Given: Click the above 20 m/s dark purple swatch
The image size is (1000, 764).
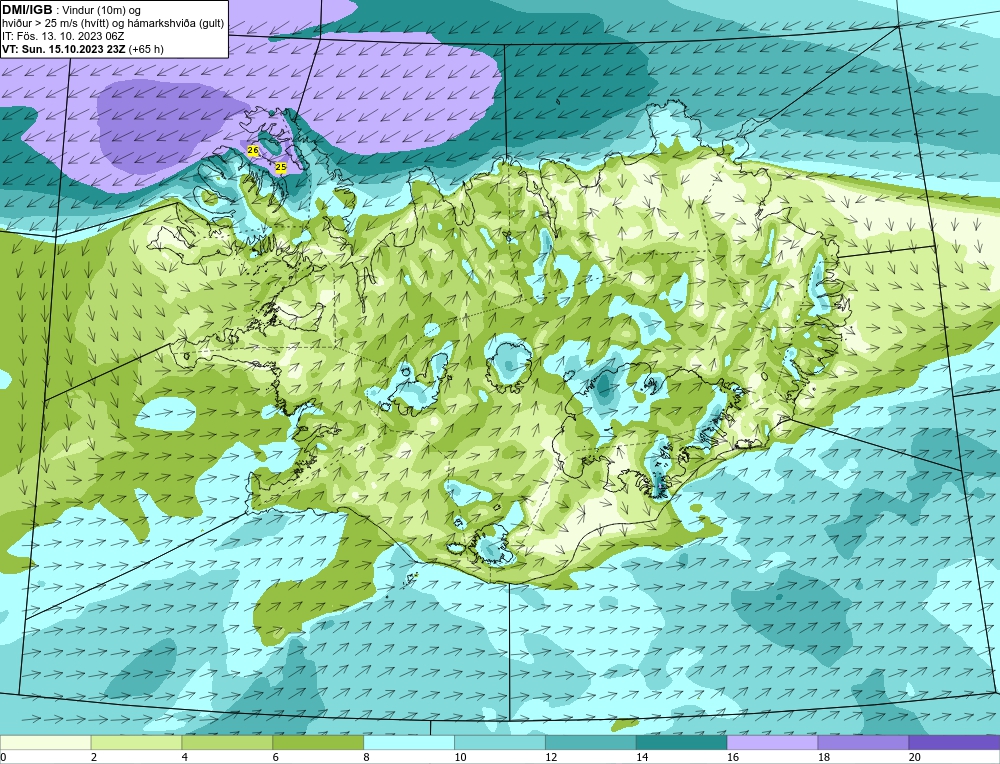Looking at the screenshot, I should click(954, 742).
